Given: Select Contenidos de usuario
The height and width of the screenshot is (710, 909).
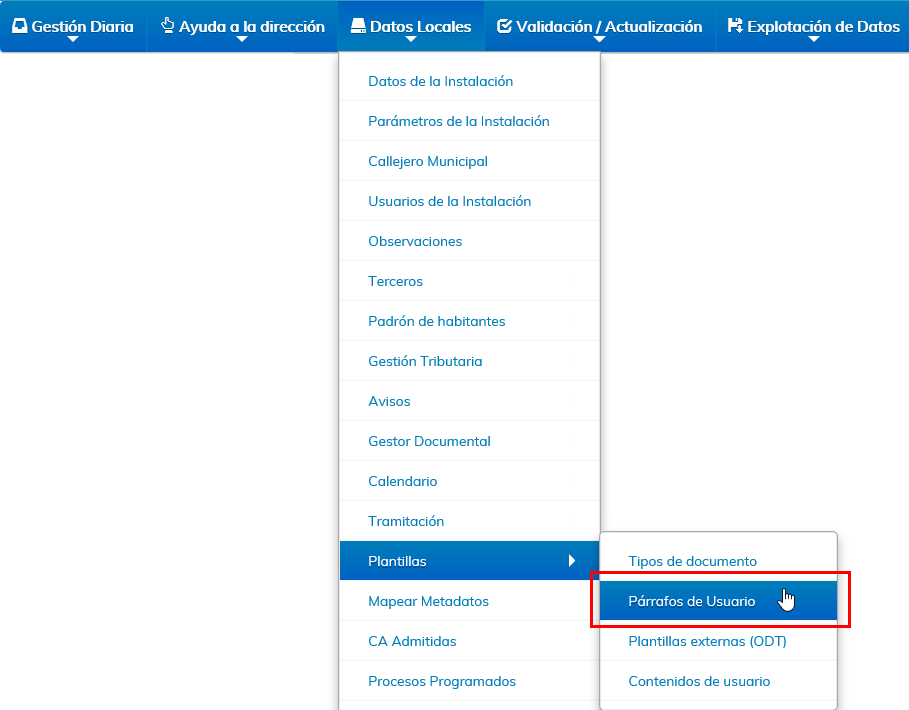Looking at the screenshot, I should pyautogui.click(x=699, y=681).
